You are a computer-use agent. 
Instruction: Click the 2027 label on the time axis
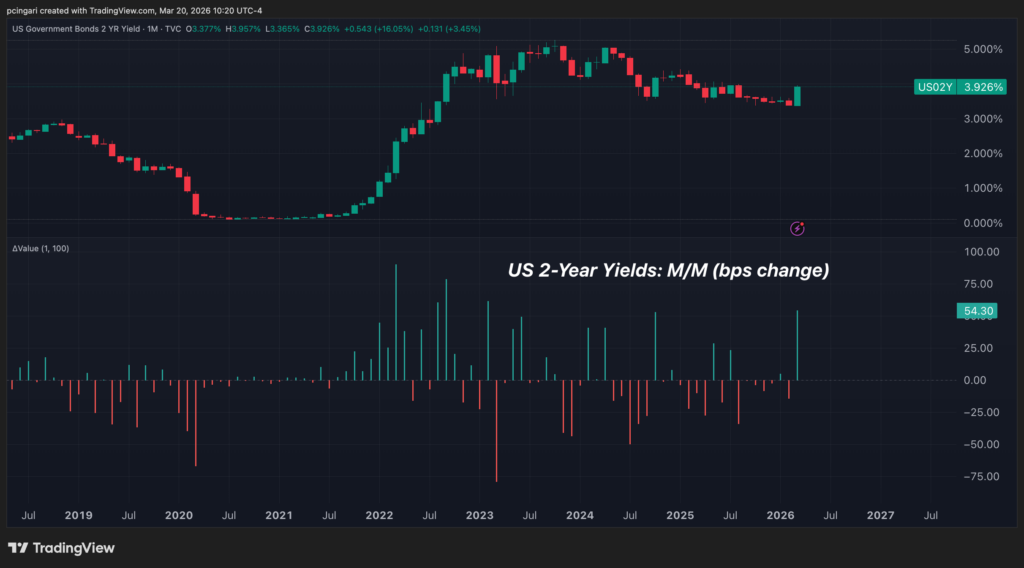(880, 515)
